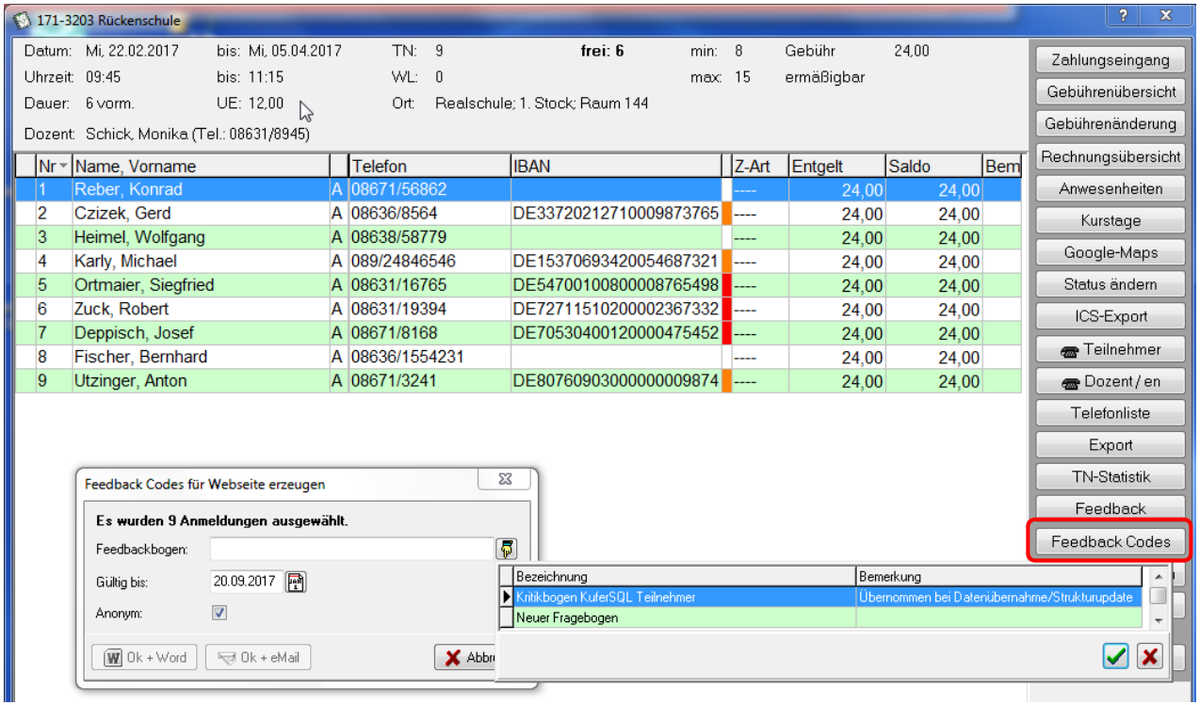1200x705 pixels.
Task: Click the orange status marker in Czizek, Gerd's row
Action: (x=727, y=213)
